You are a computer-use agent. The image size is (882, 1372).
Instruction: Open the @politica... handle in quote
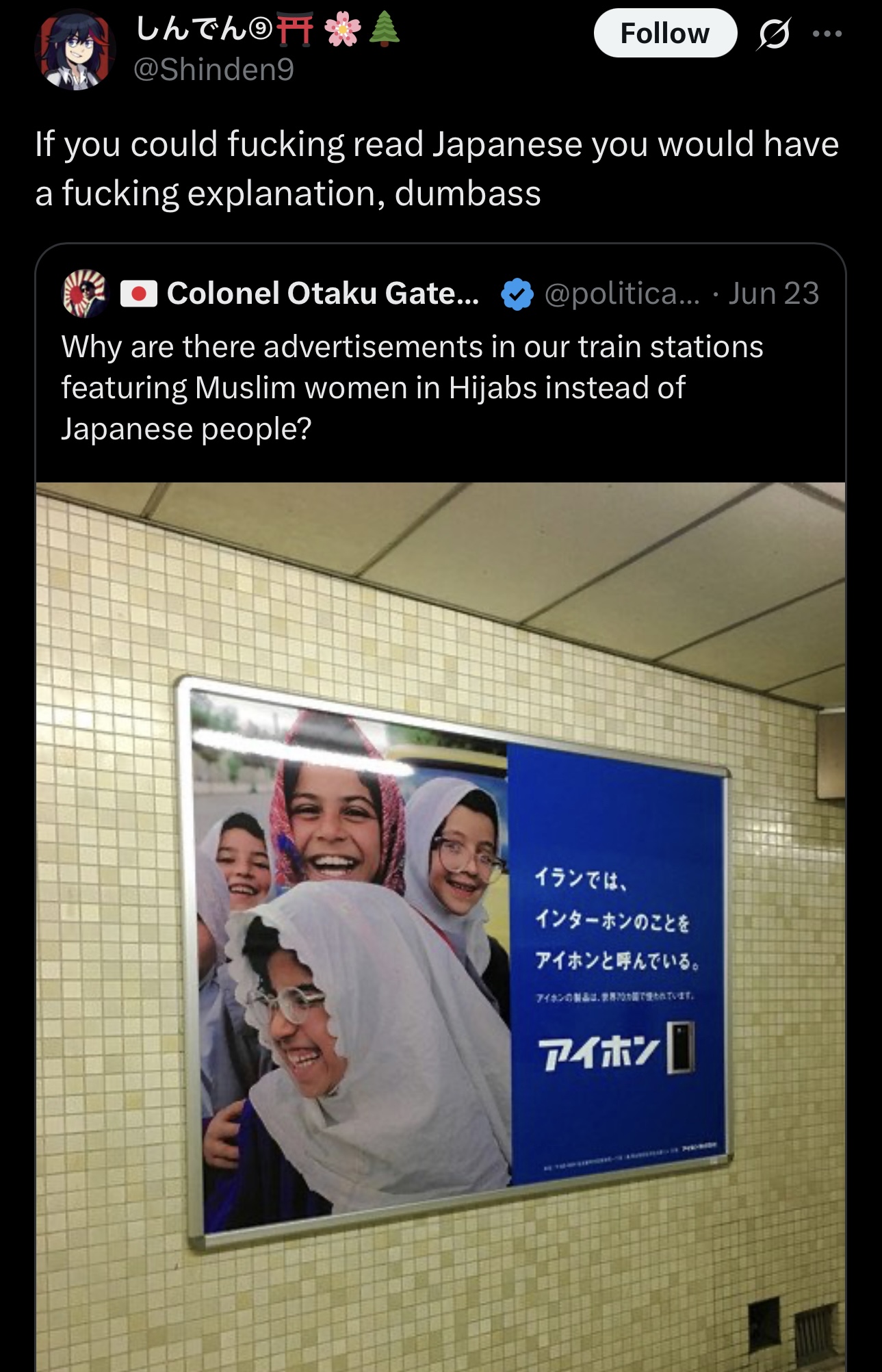tap(622, 294)
